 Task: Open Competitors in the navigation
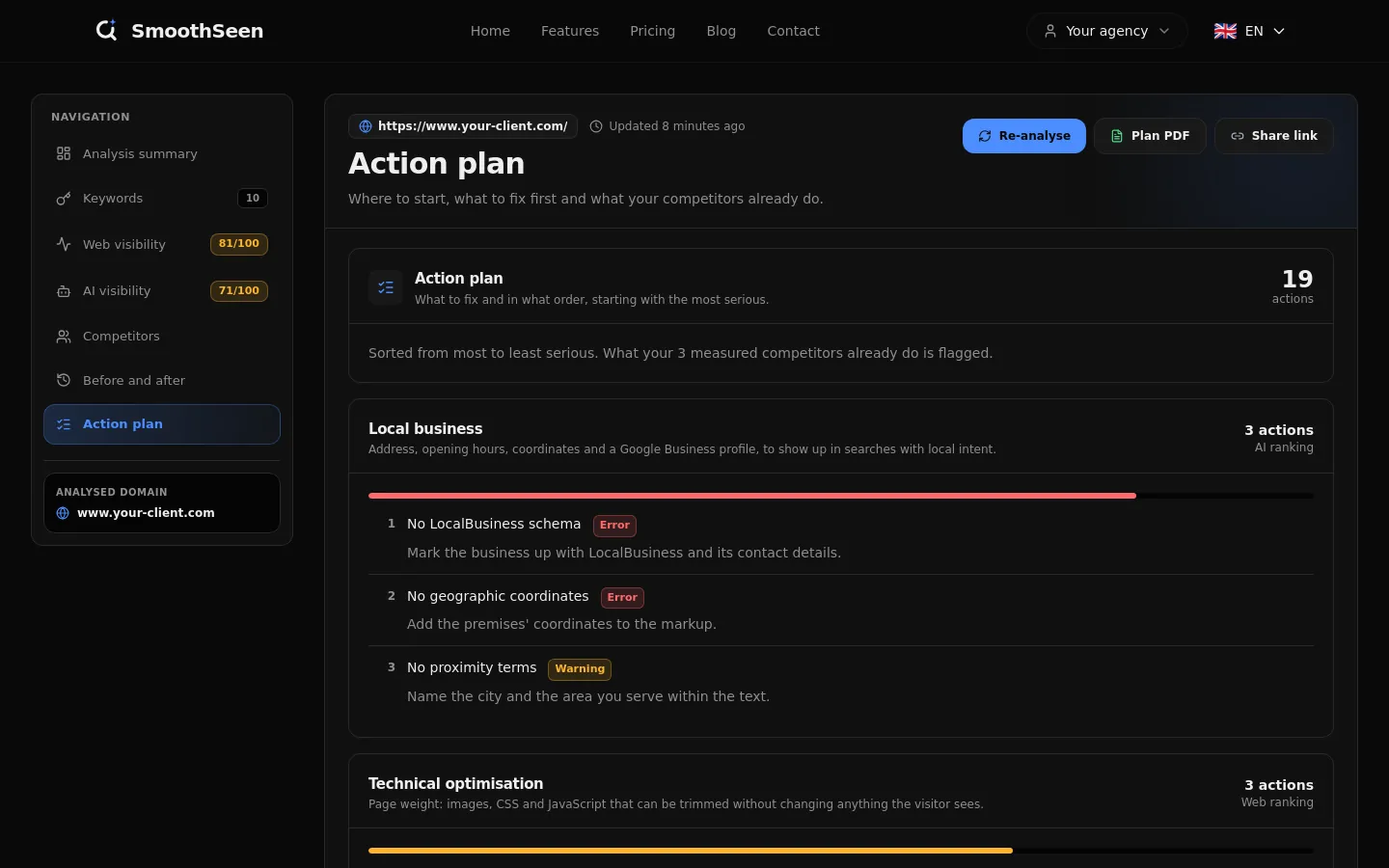[x=162, y=337]
